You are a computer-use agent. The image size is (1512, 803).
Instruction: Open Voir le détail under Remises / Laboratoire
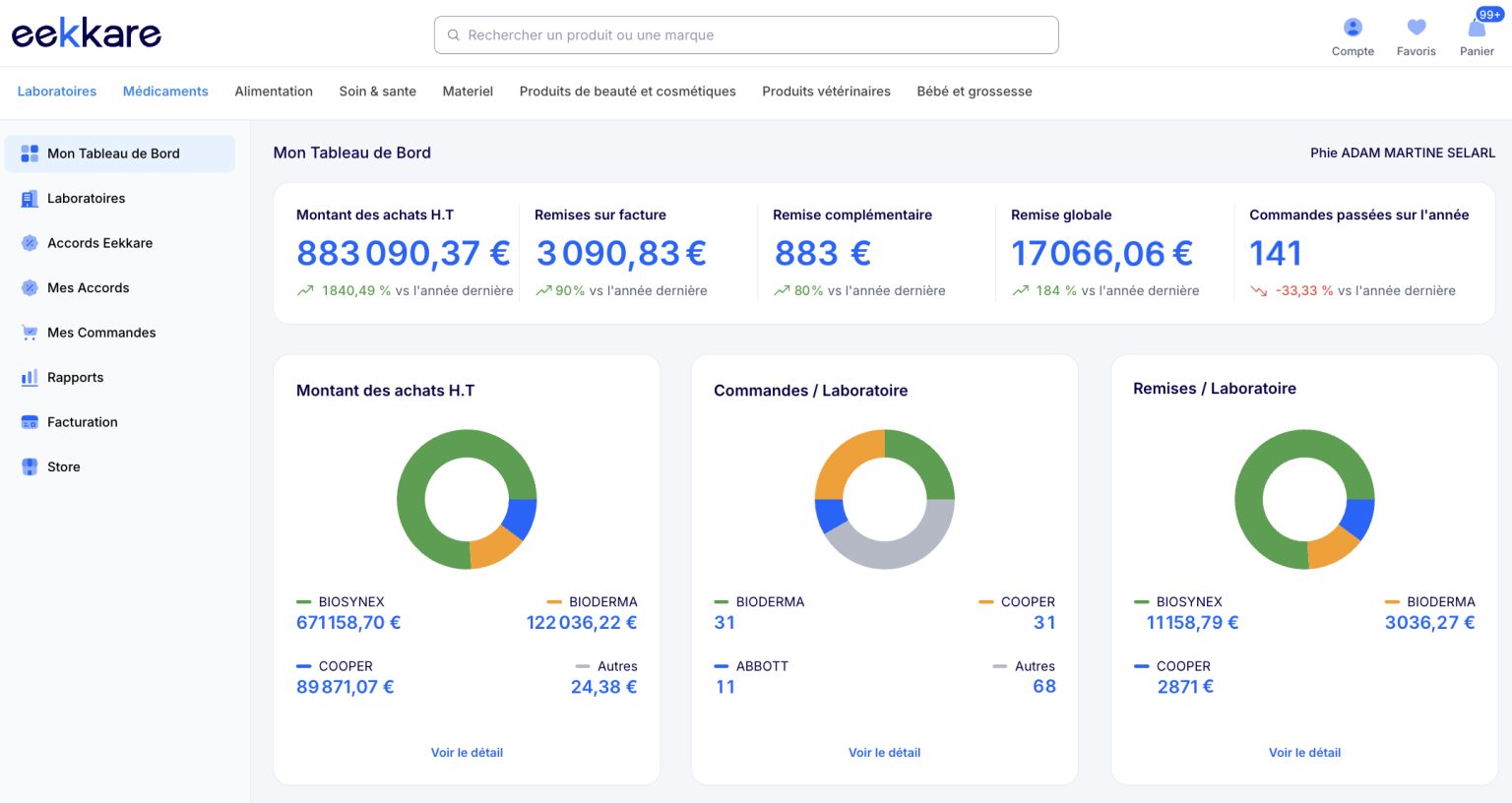click(x=1304, y=753)
